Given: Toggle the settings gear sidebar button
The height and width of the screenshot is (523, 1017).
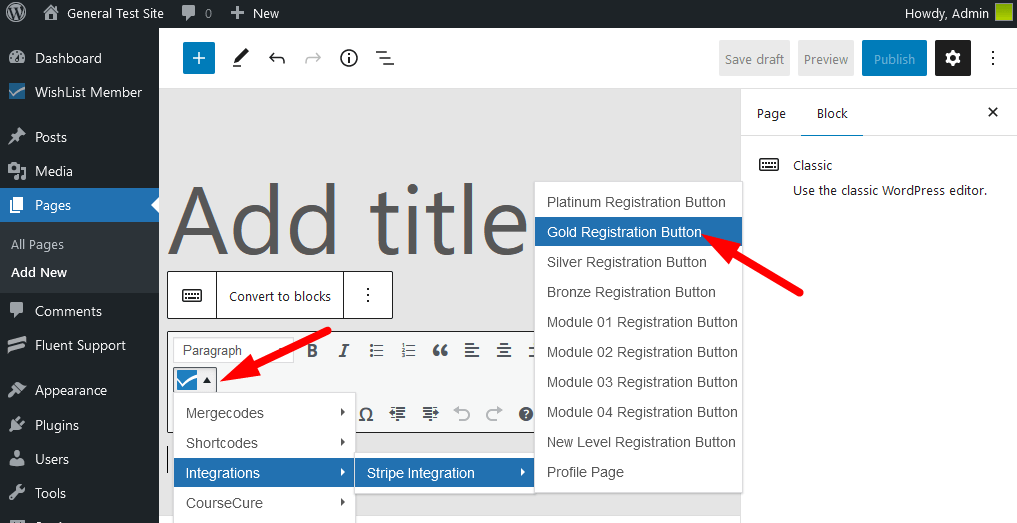Looking at the screenshot, I should point(952,58).
